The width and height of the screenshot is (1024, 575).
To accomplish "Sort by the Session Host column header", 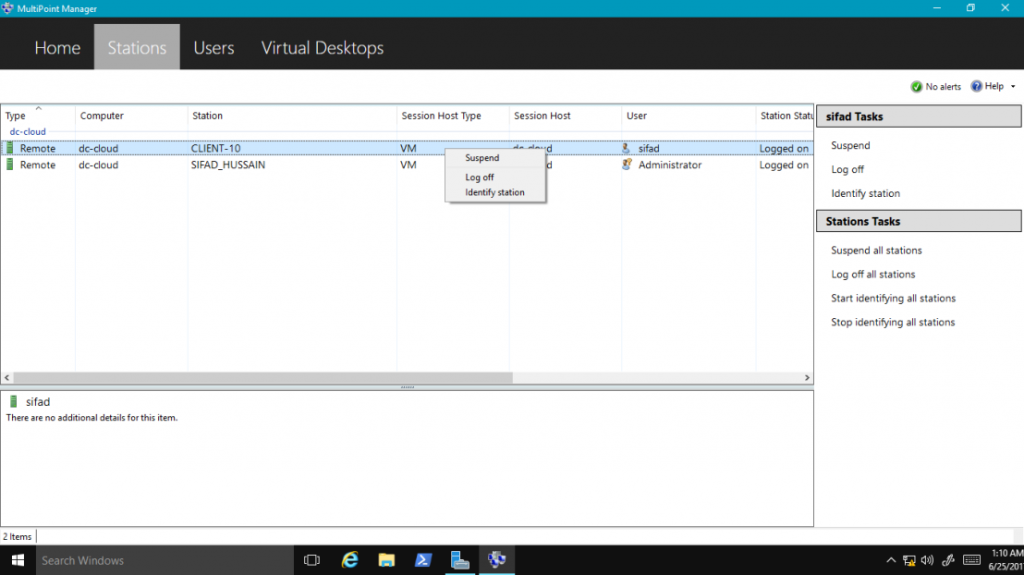I will click(x=565, y=116).
